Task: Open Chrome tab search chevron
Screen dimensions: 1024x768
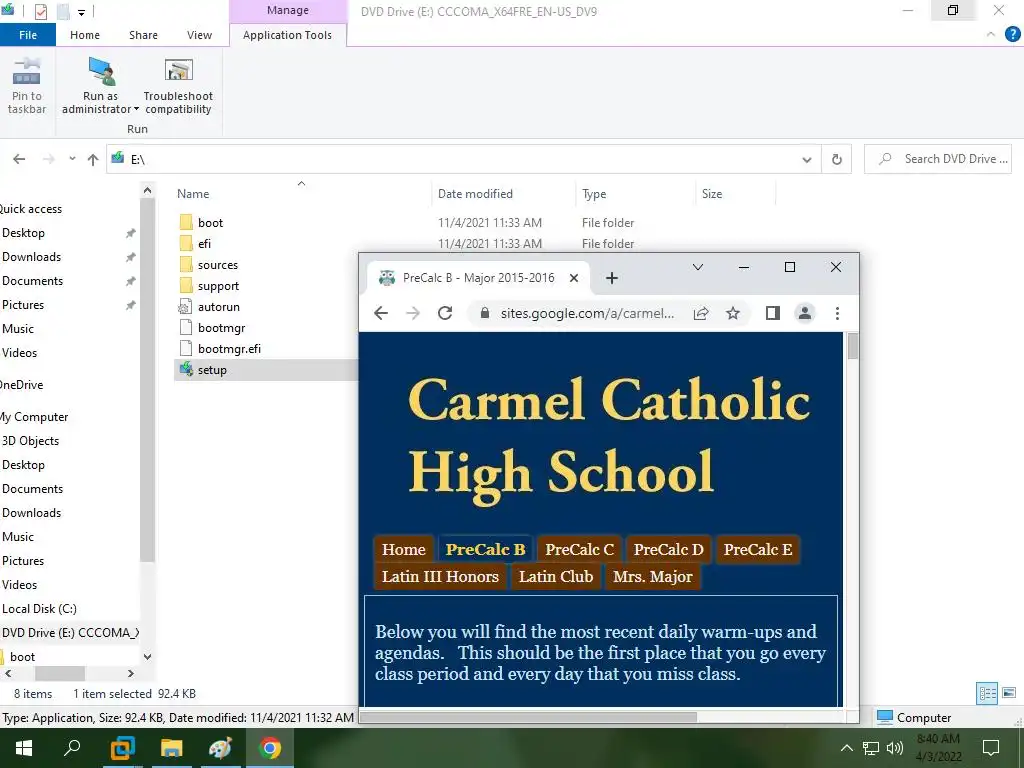Action: point(697,267)
